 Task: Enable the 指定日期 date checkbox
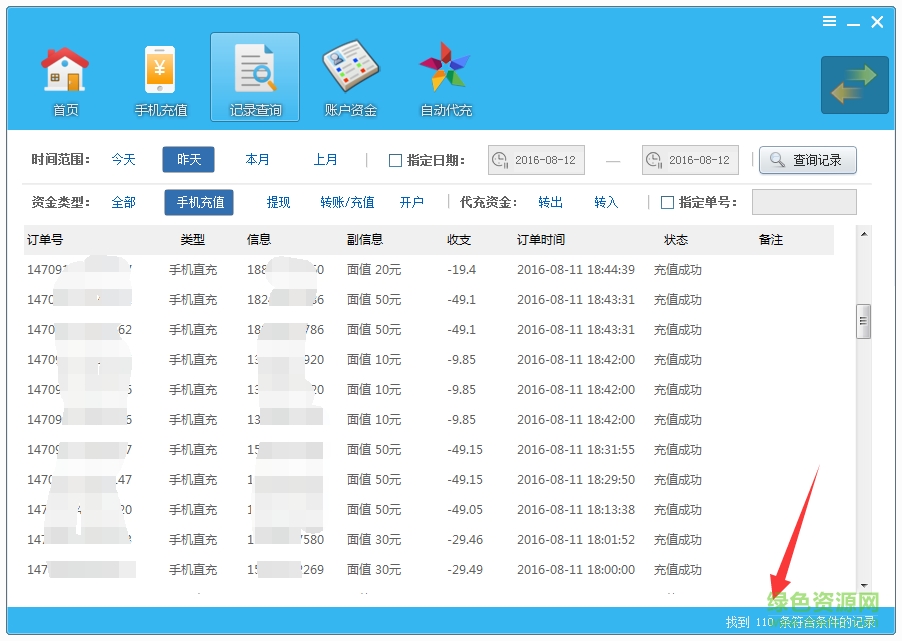394,159
